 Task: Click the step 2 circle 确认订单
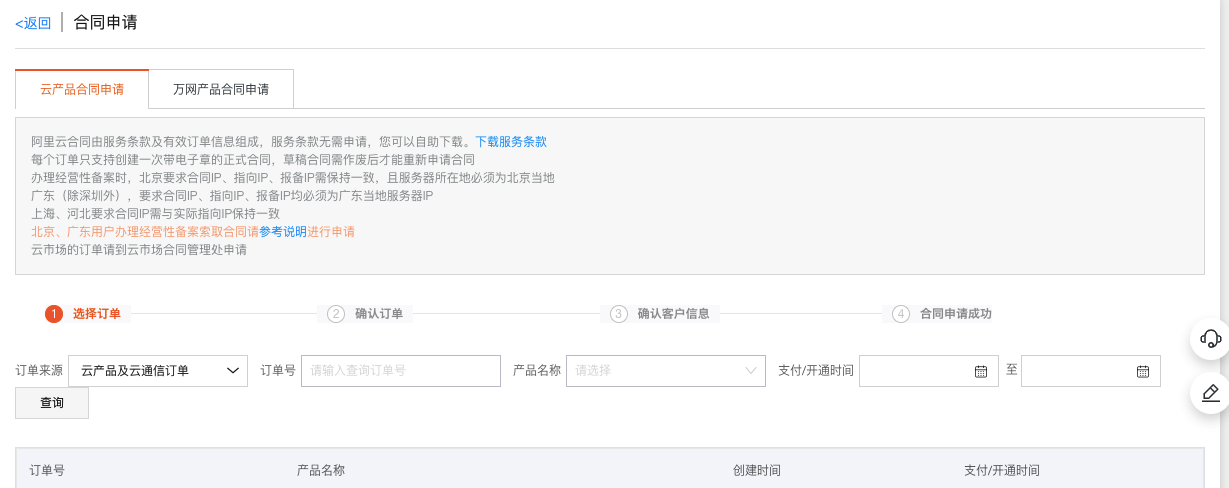[x=336, y=314]
